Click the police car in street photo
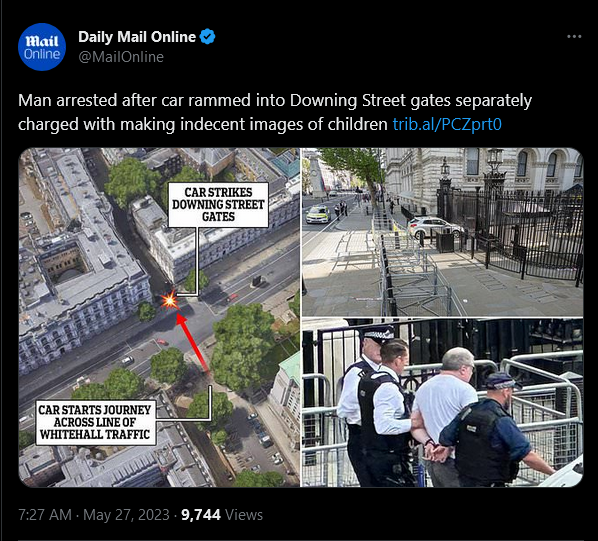This screenshot has width=598, height=541. coord(318,214)
